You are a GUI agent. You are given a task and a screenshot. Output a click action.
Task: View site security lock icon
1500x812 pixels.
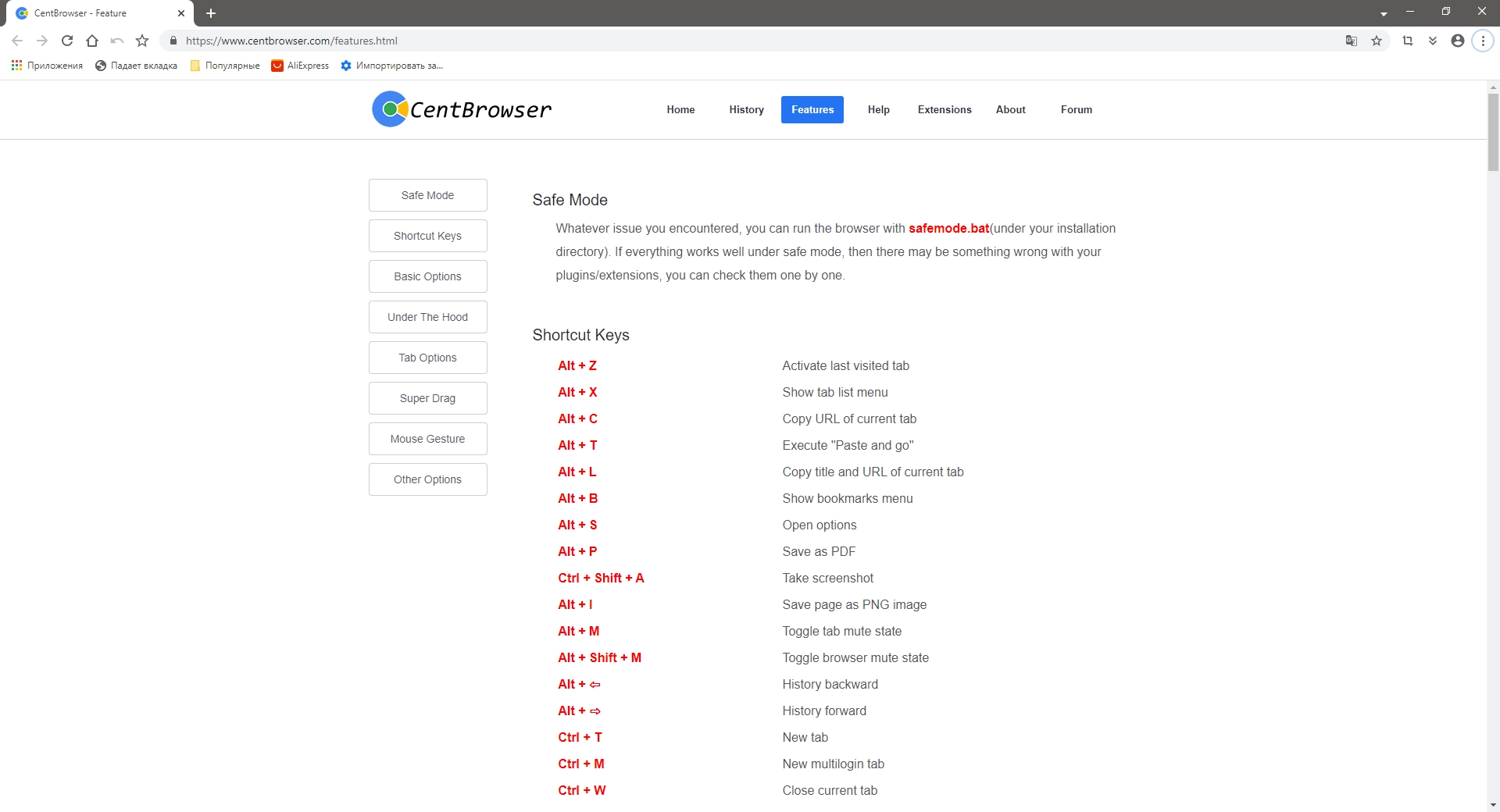pyautogui.click(x=173, y=41)
